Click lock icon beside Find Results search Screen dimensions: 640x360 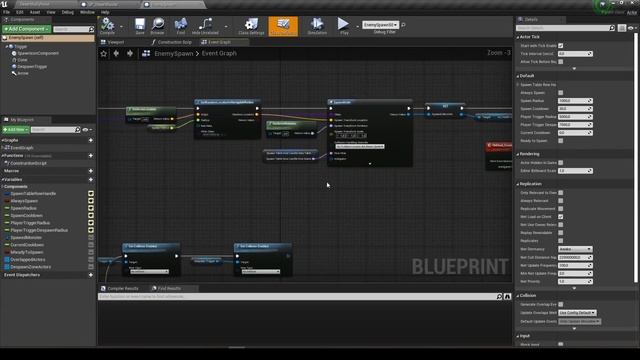click(507, 297)
